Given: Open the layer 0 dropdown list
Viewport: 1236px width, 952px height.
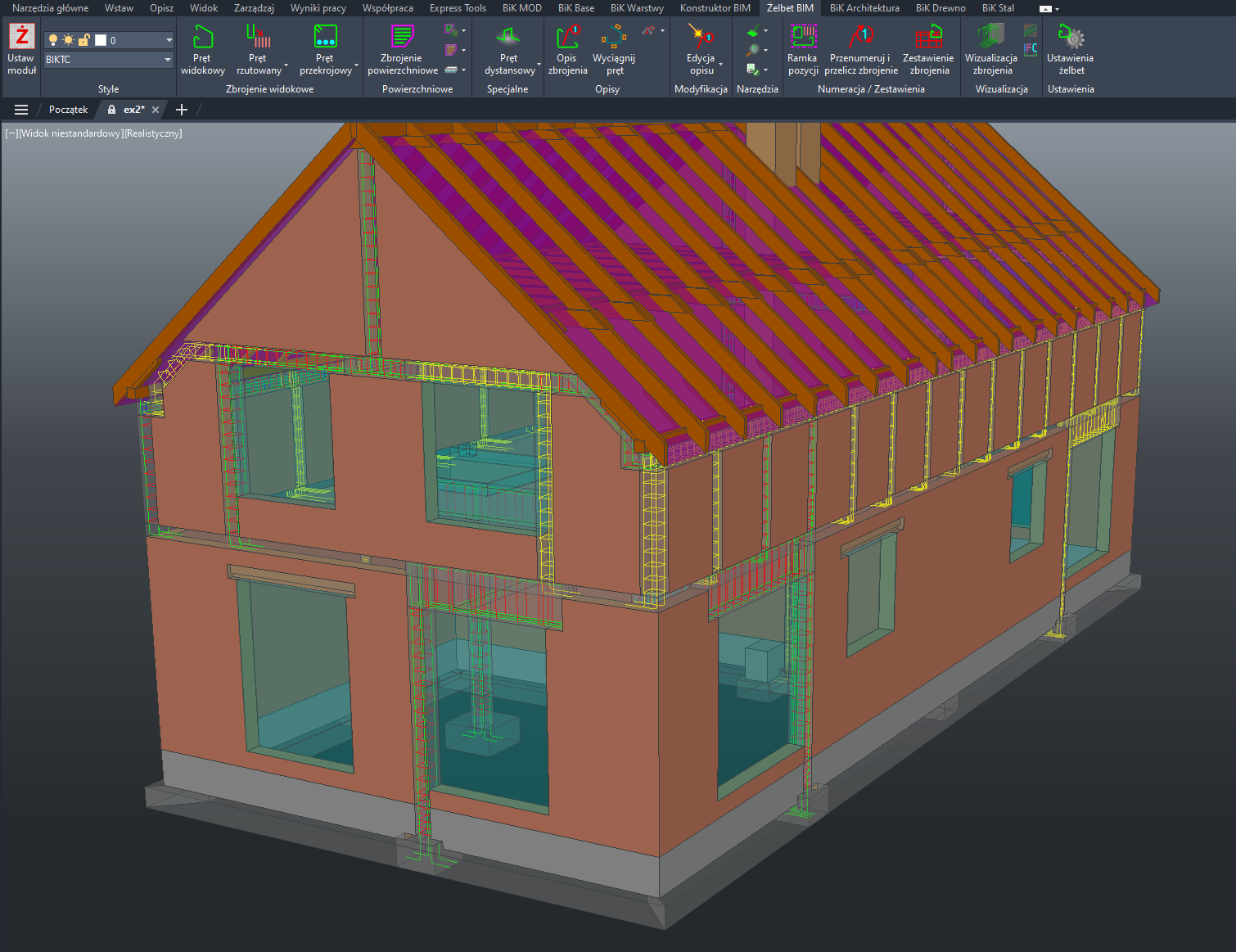Looking at the screenshot, I should (169, 40).
